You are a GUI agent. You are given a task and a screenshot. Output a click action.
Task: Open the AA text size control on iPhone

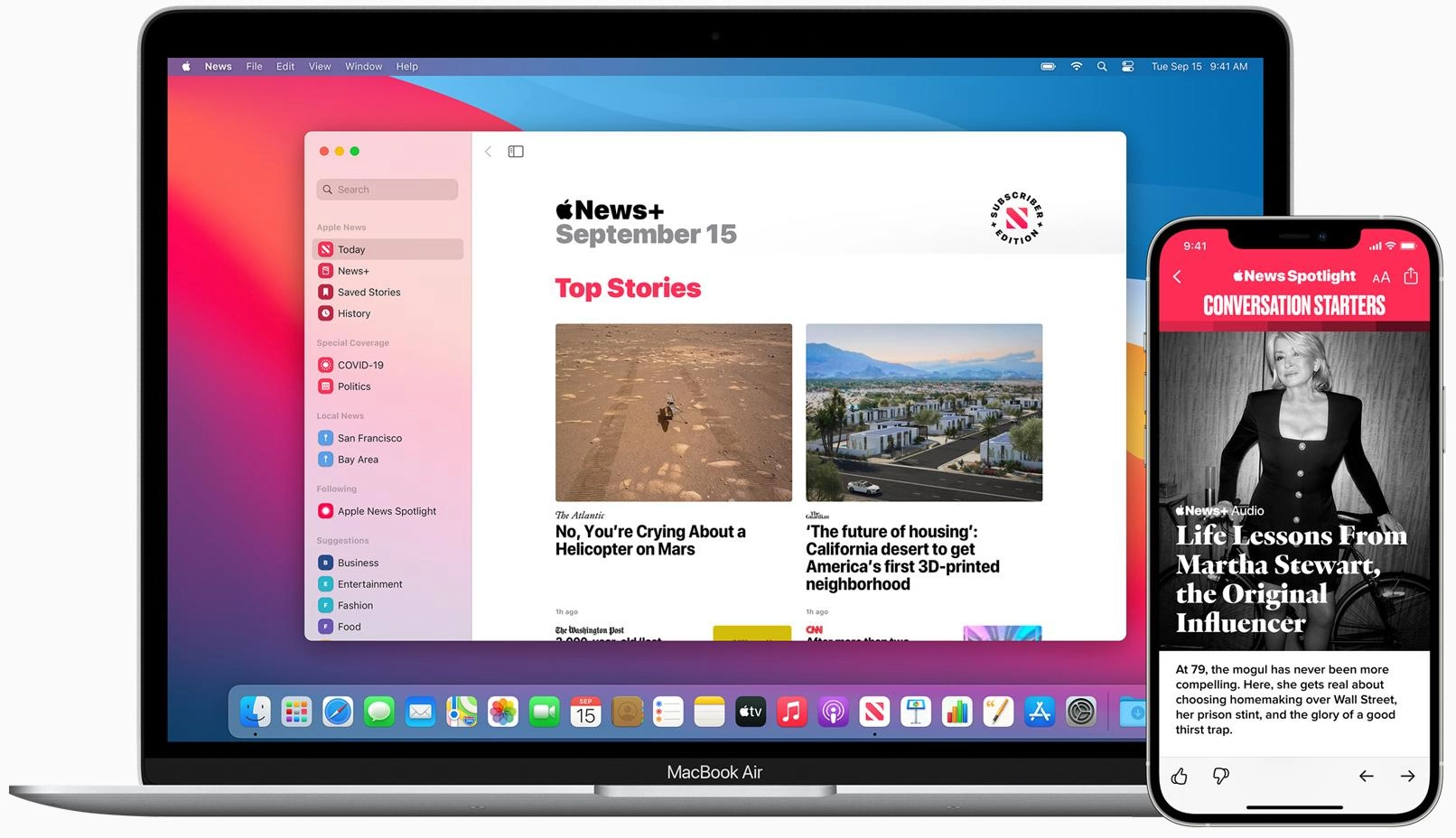1381,277
